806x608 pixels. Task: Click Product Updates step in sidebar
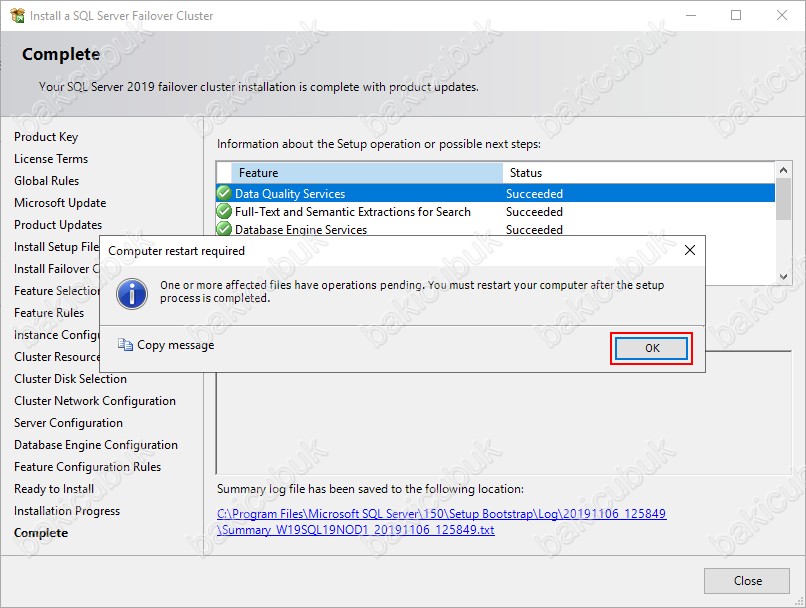point(58,225)
